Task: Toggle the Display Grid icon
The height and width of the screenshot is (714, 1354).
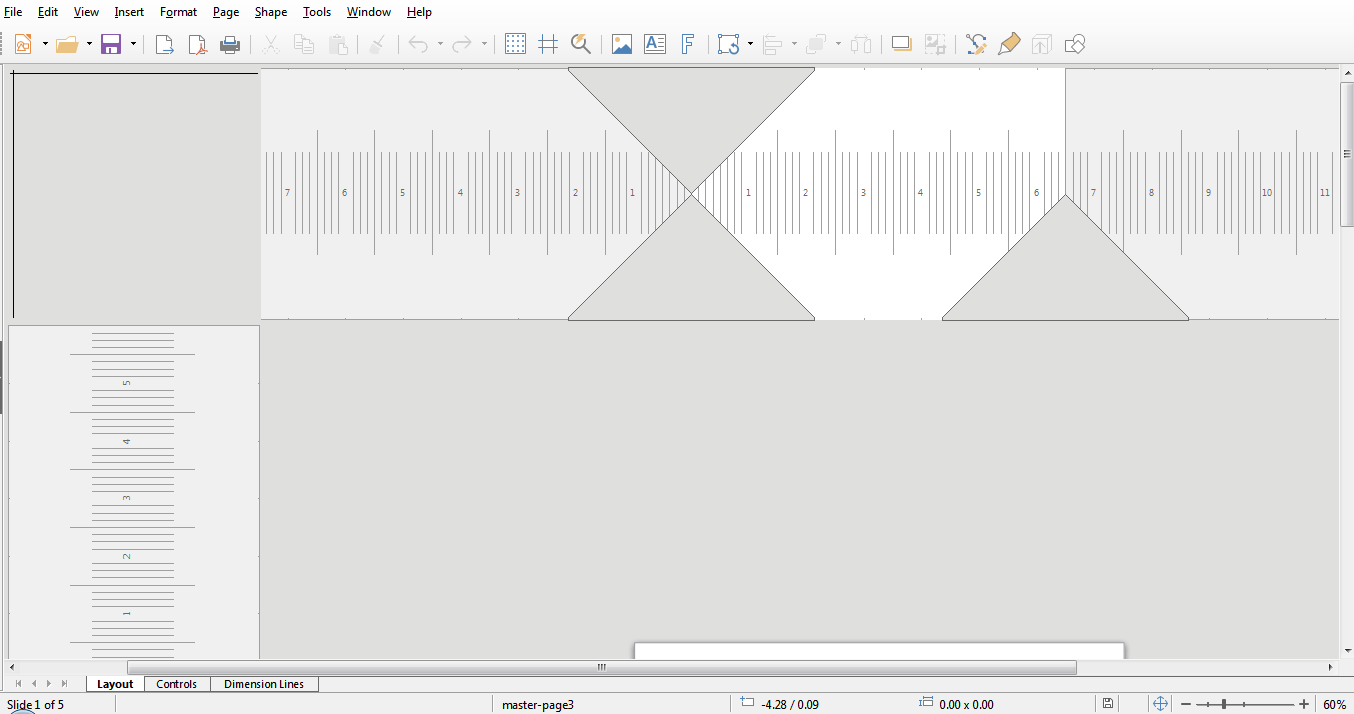Action: click(x=515, y=44)
